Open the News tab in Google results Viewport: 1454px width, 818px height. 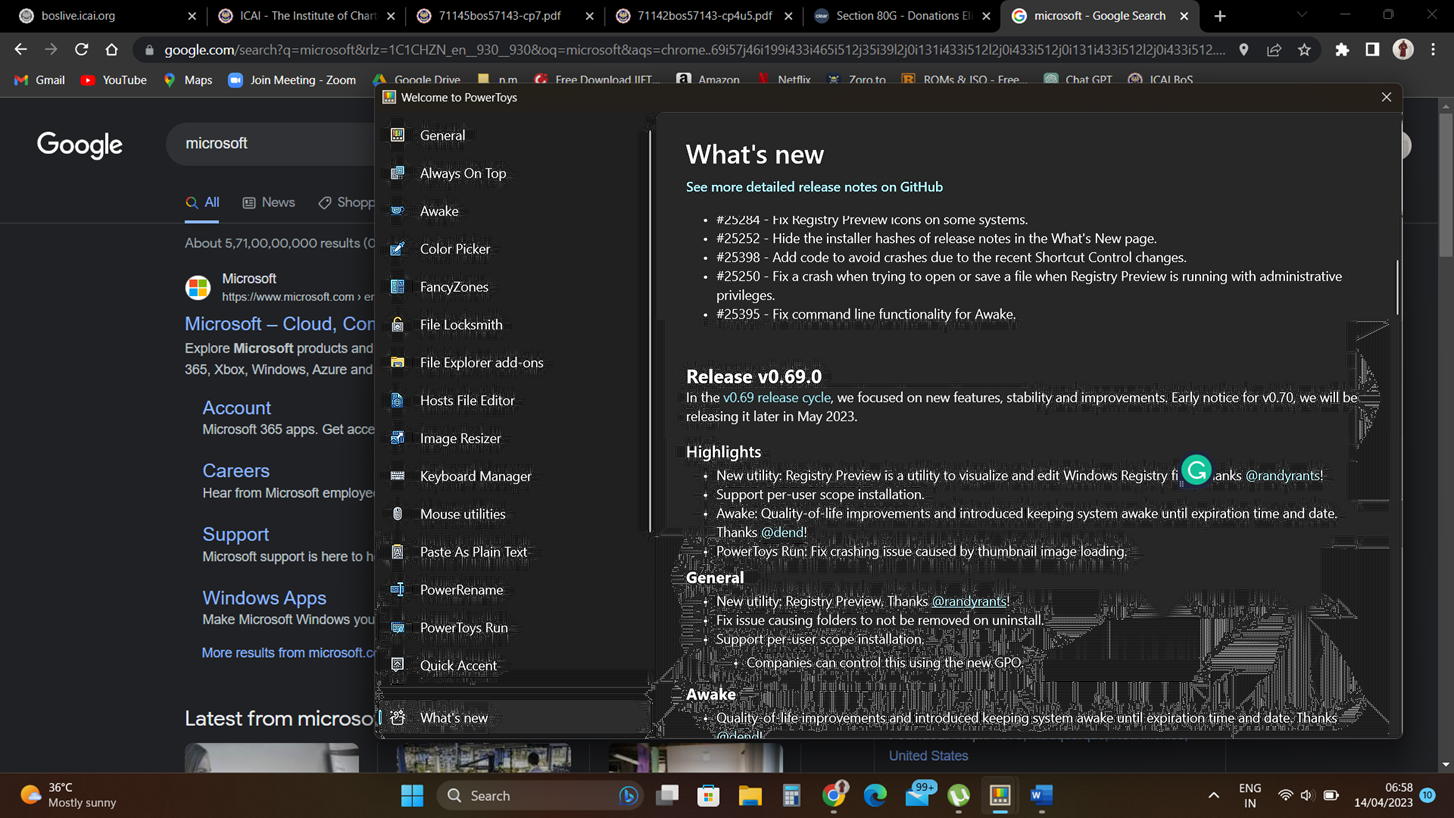(269, 202)
